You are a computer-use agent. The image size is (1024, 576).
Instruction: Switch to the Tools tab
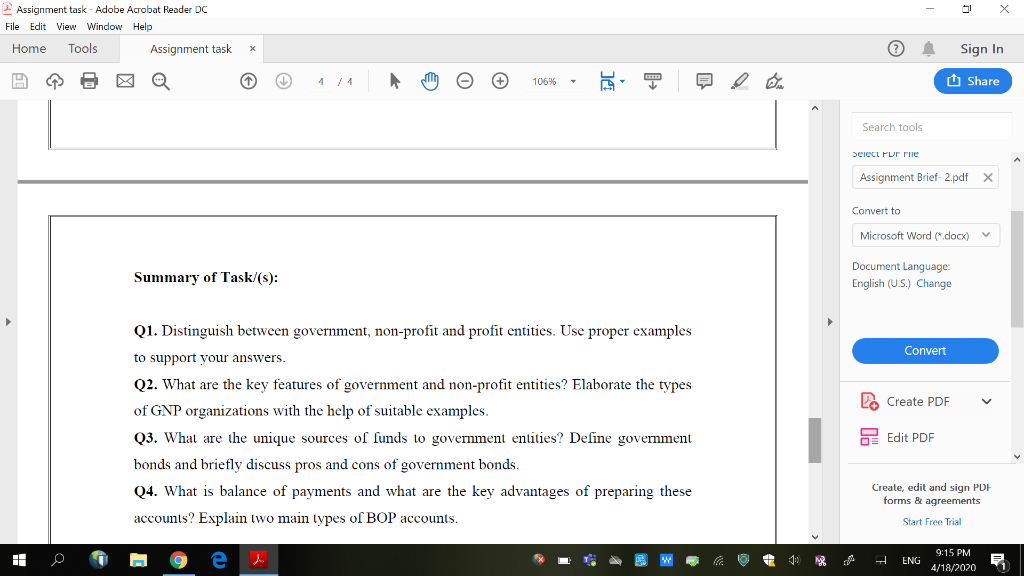(x=85, y=48)
